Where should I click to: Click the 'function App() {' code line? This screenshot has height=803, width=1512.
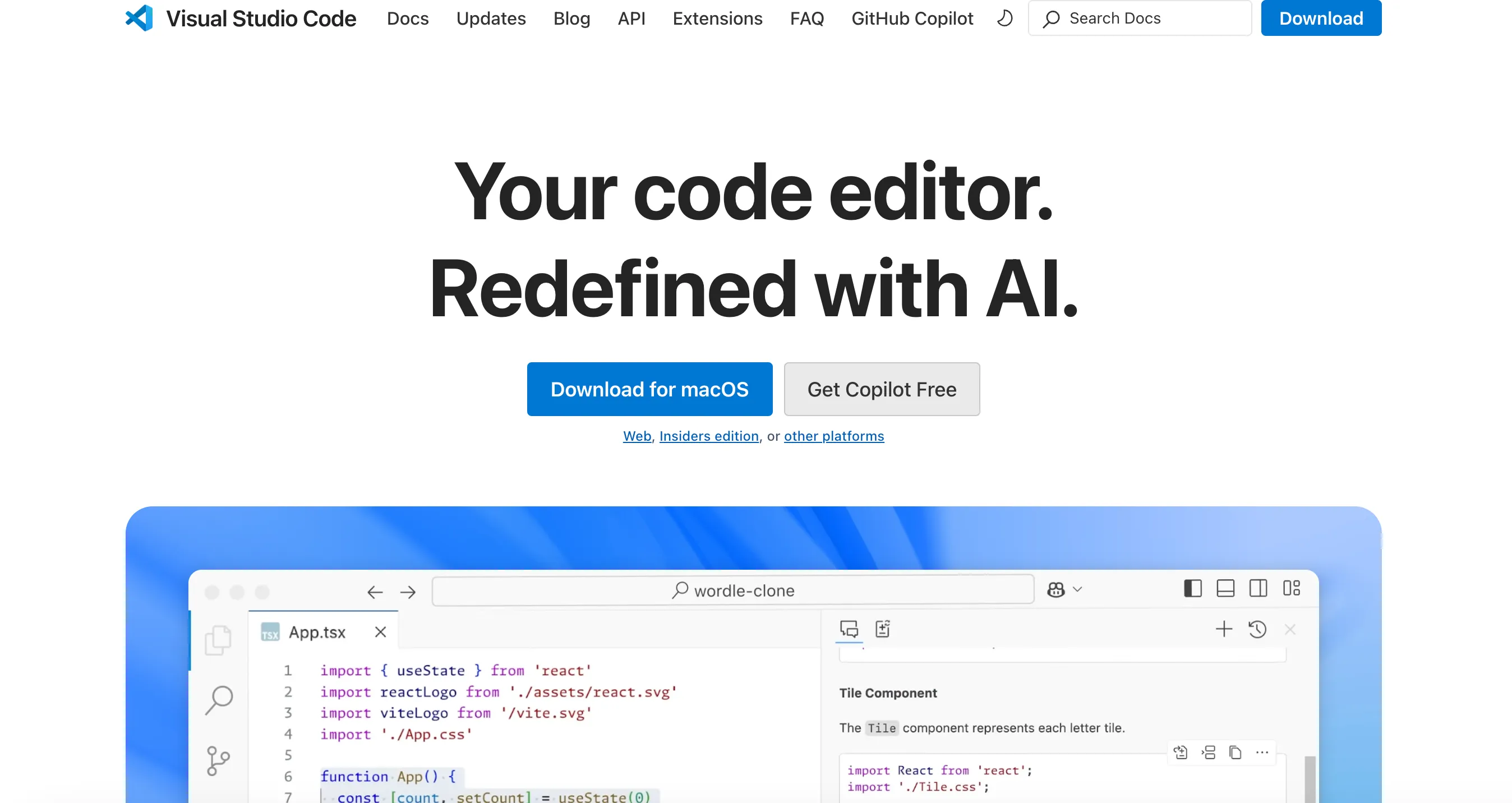(389, 777)
